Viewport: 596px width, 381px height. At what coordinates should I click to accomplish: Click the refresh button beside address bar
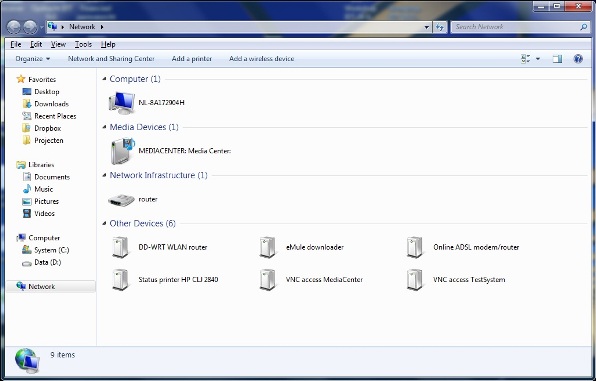point(440,27)
